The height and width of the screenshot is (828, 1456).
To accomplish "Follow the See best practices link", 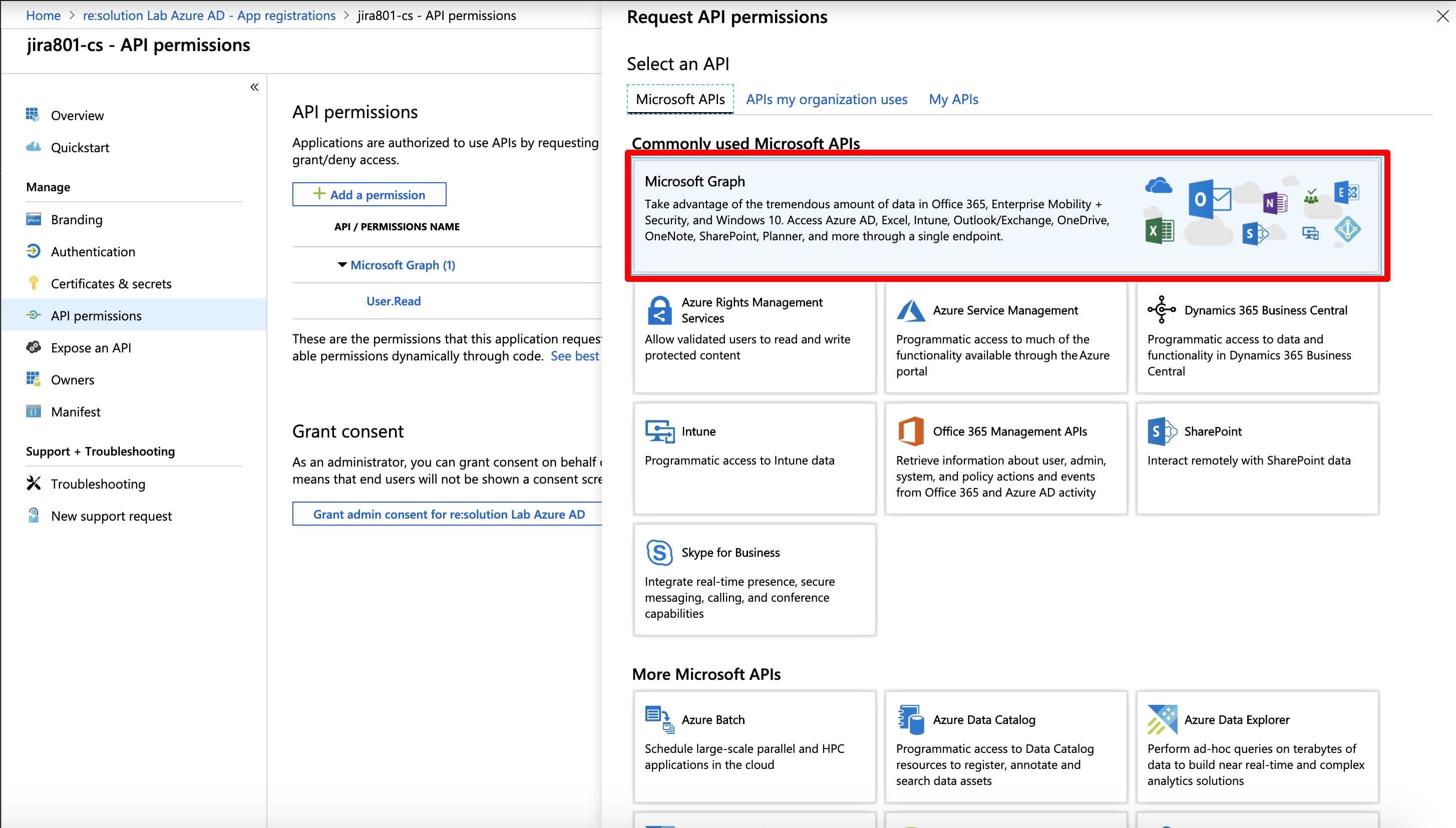I will (x=575, y=356).
